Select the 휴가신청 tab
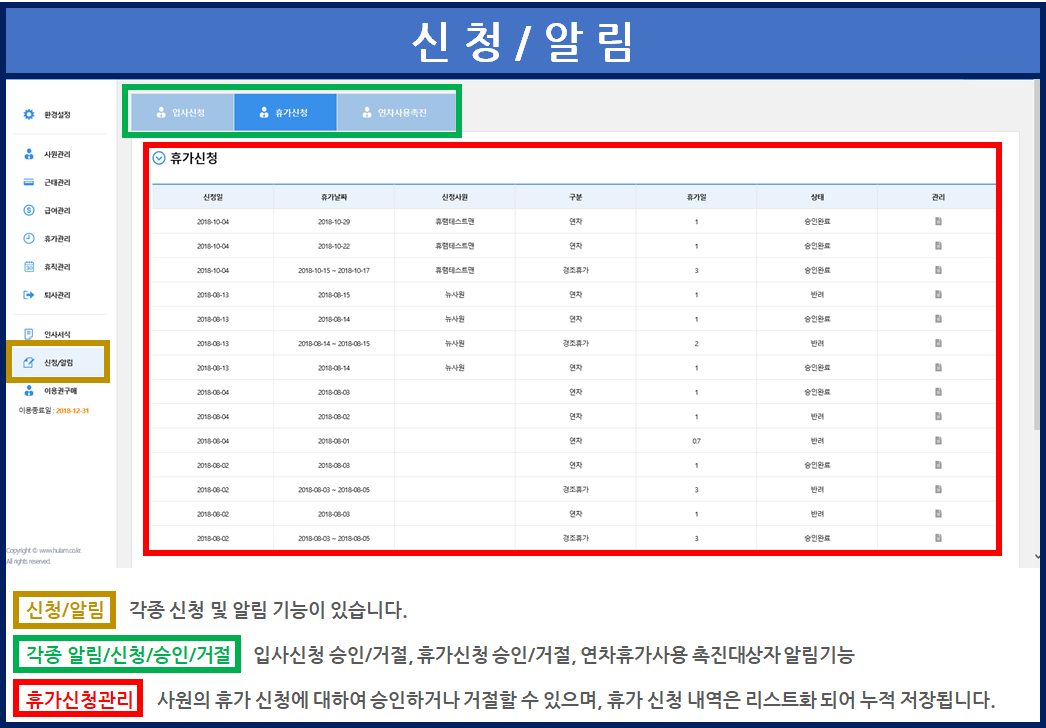Image resolution: width=1046 pixels, height=728 pixels. pyautogui.click(x=285, y=113)
